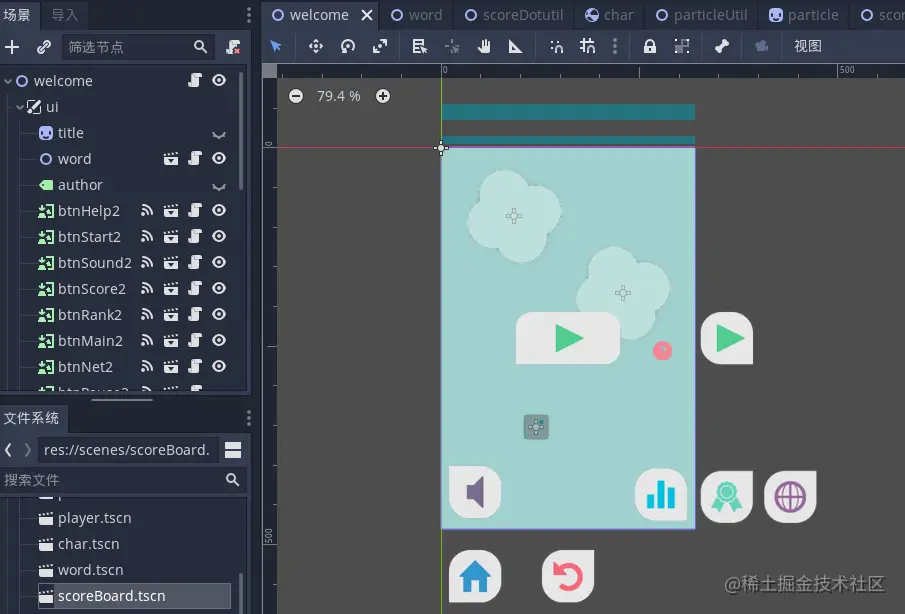Open the 文件系统 filesystem dock options menu
The height and width of the screenshot is (614, 905).
(x=249, y=418)
